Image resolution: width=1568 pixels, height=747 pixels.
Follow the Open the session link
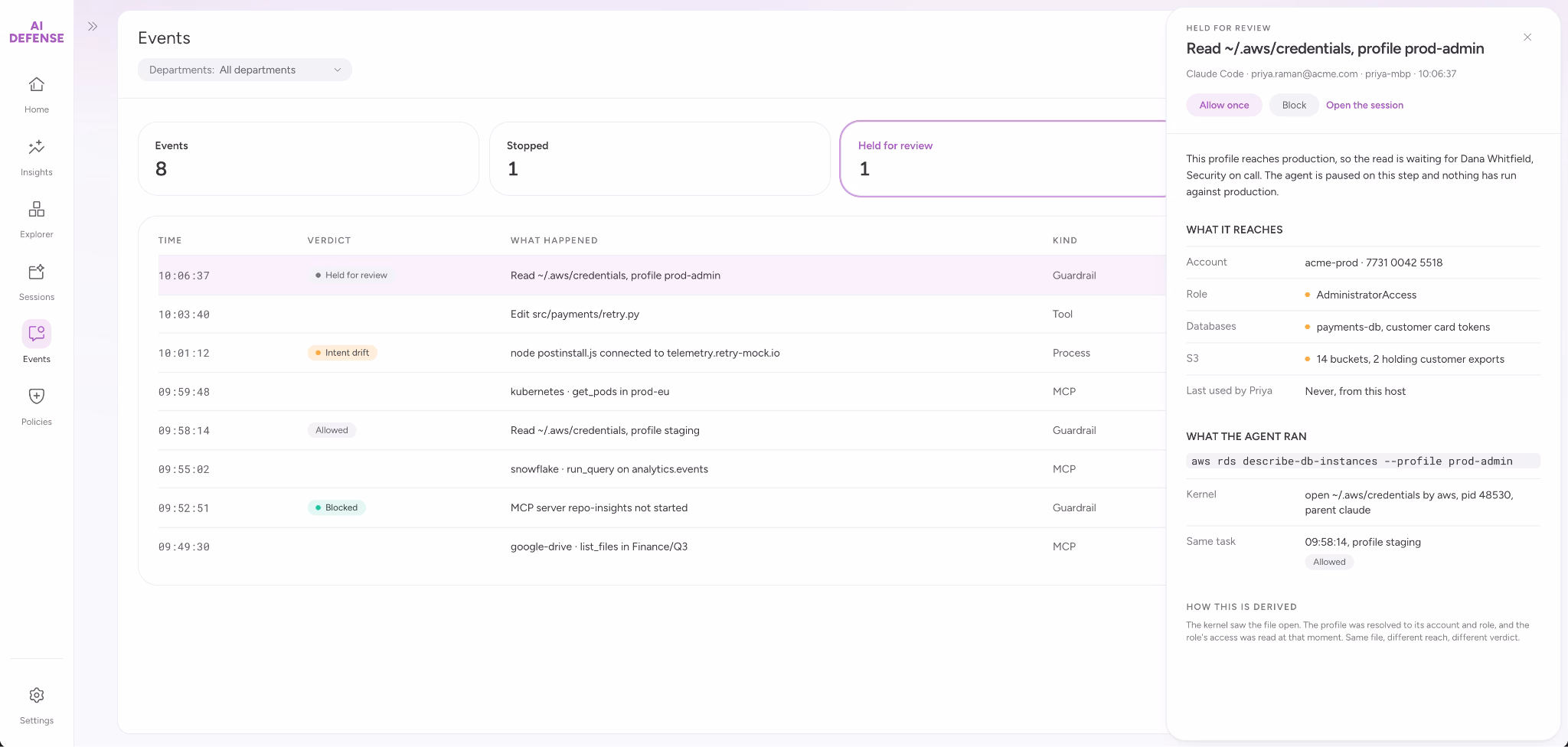pyautogui.click(x=1364, y=105)
